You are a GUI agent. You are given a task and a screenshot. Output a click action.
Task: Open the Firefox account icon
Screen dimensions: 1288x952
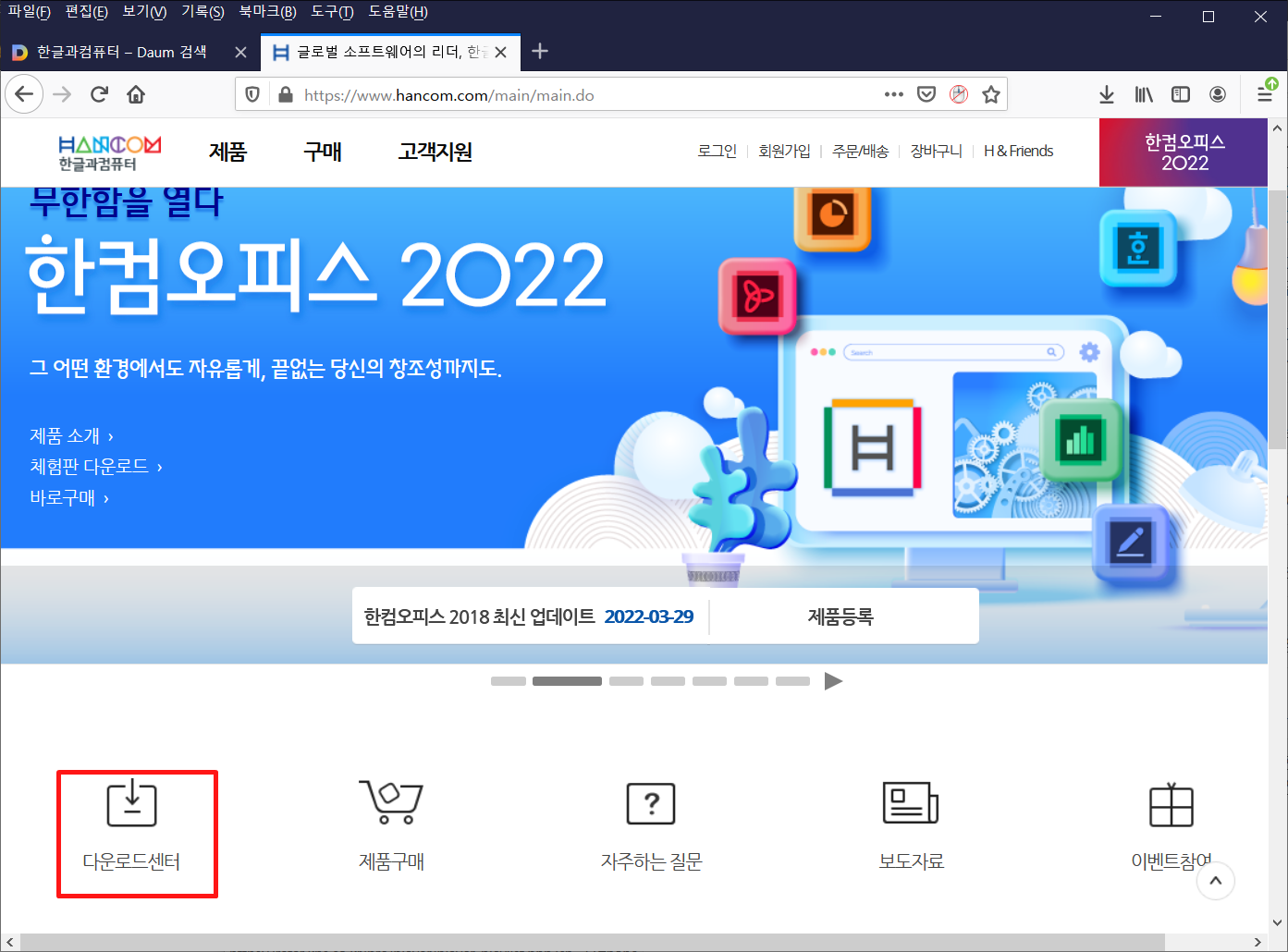tap(1218, 94)
